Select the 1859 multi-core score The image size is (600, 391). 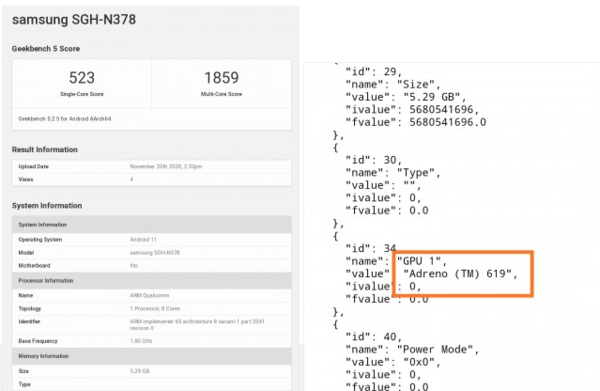[221, 78]
